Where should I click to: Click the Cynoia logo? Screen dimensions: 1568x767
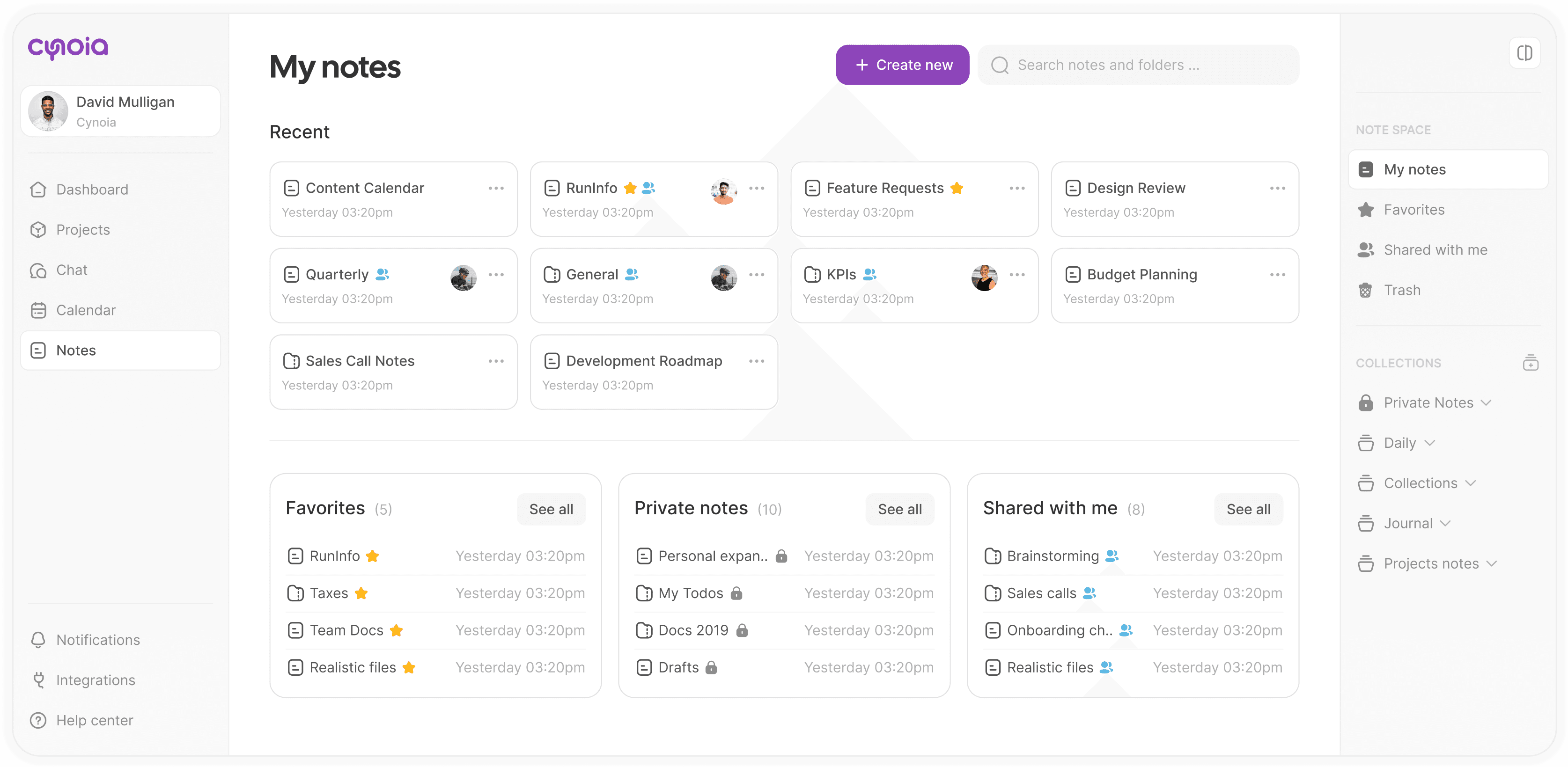[x=68, y=47]
